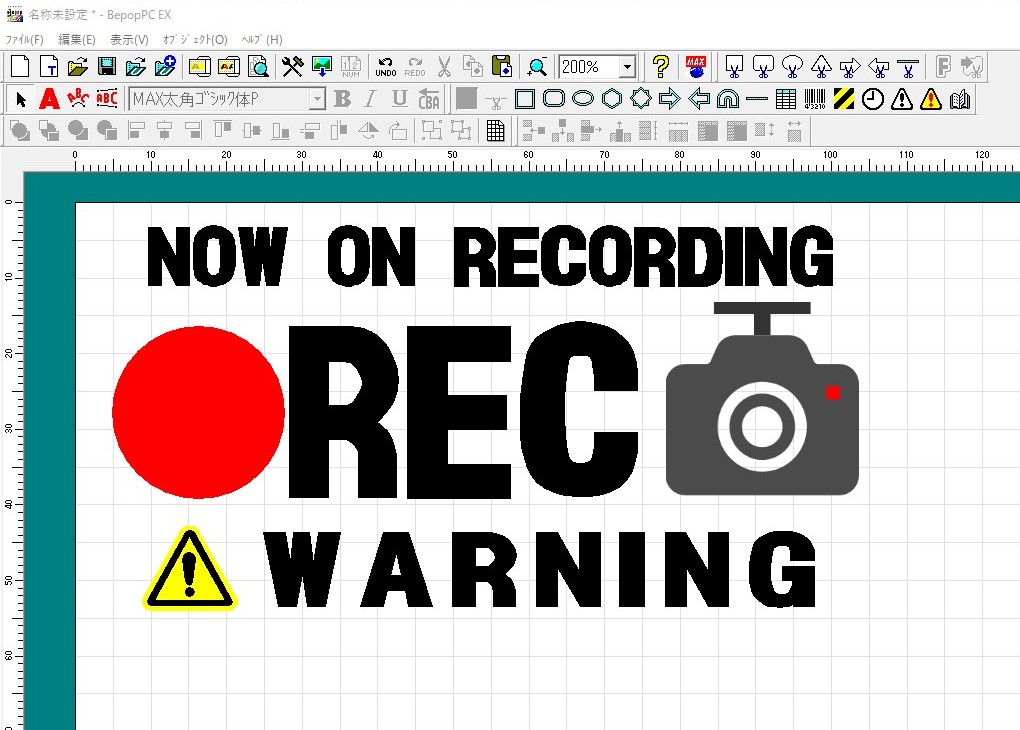Insert a barcode using the barcode icon

pyautogui.click(x=815, y=98)
